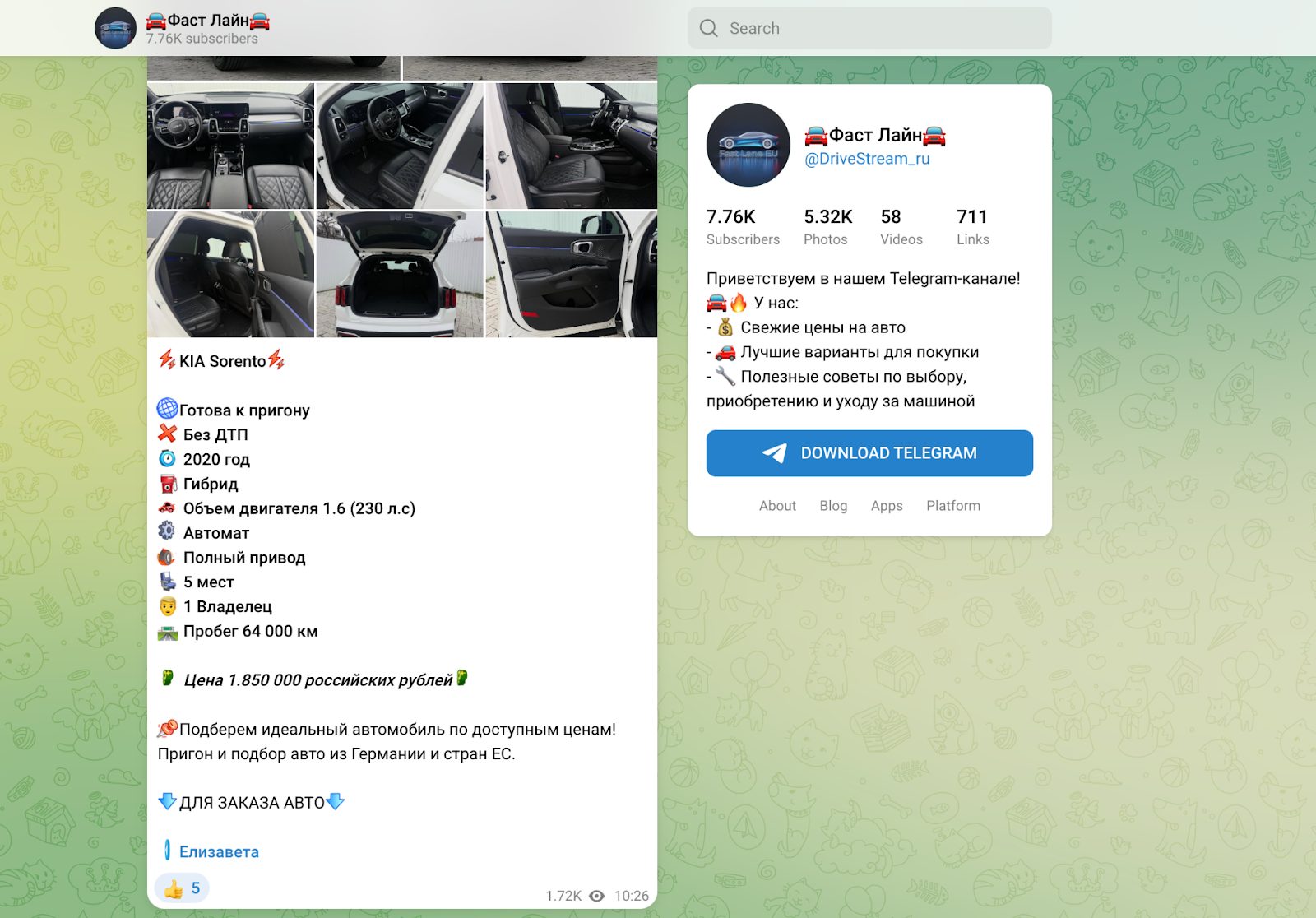Open the channel avatar in the header

coord(115,28)
